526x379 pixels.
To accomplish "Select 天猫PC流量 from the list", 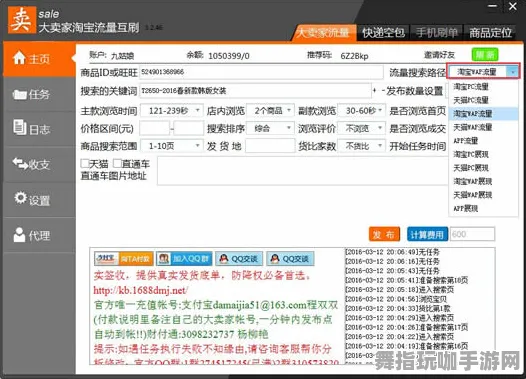I will pos(483,100).
